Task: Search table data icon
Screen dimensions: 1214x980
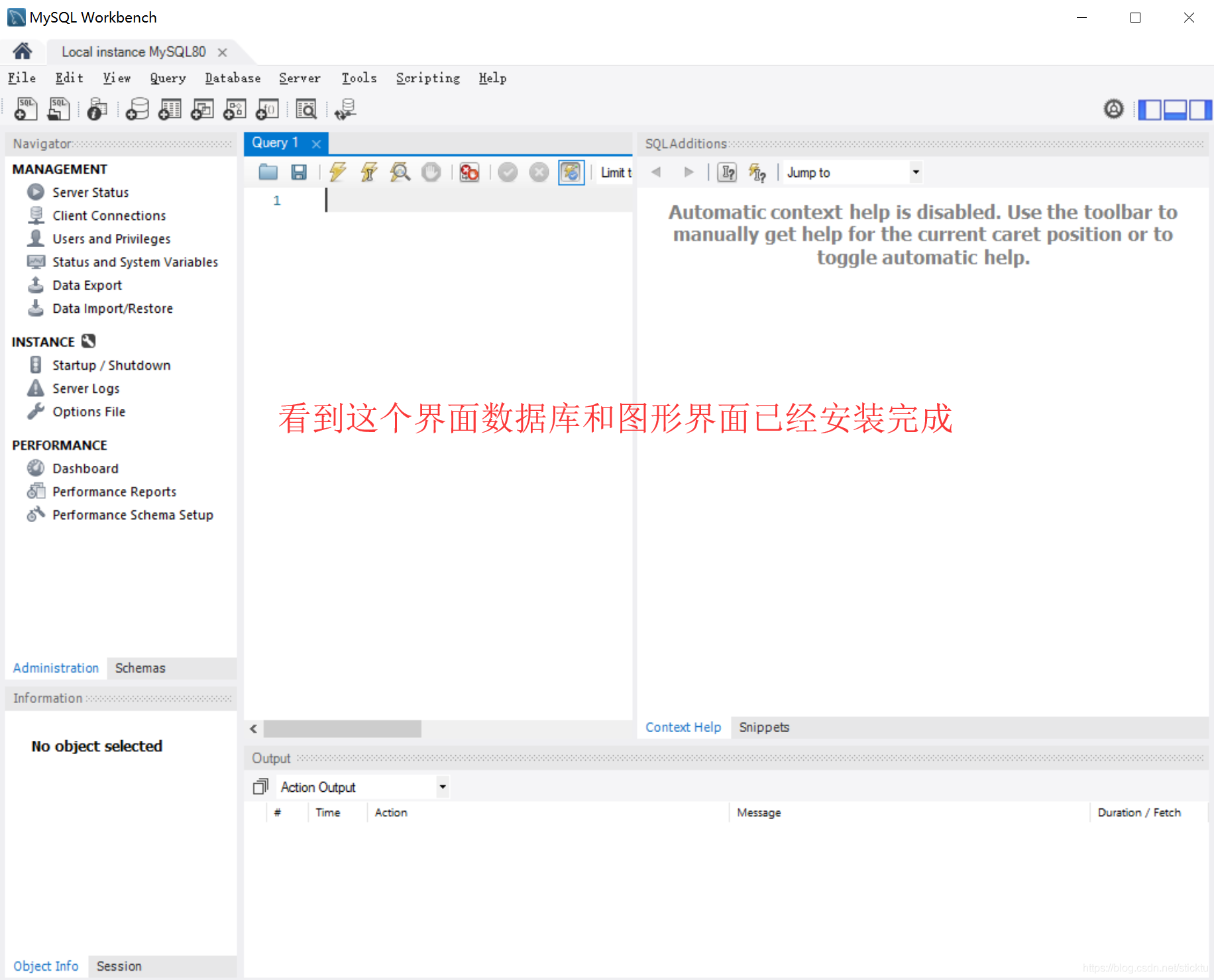Action: pyautogui.click(x=306, y=109)
